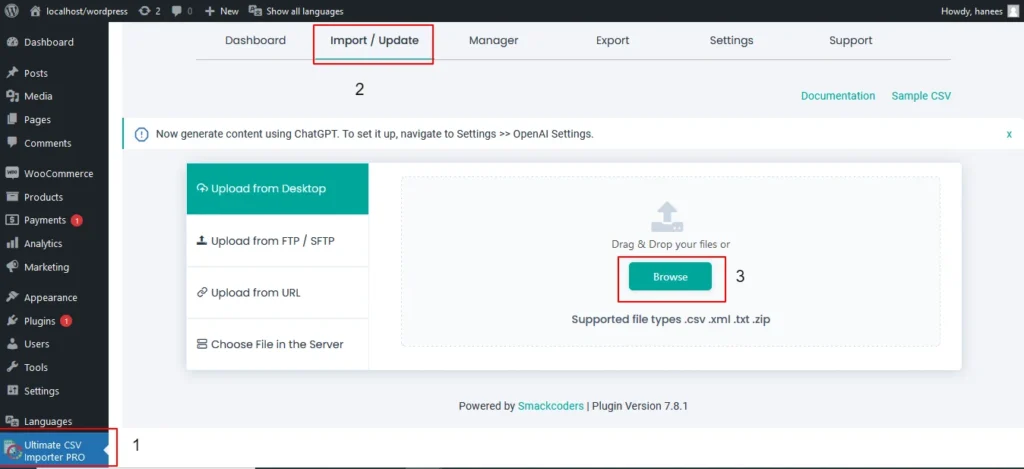Viewport: 1024px width, 469px height.
Task: Click the info icon in ChatGPT notice
Action: [141, 135]
